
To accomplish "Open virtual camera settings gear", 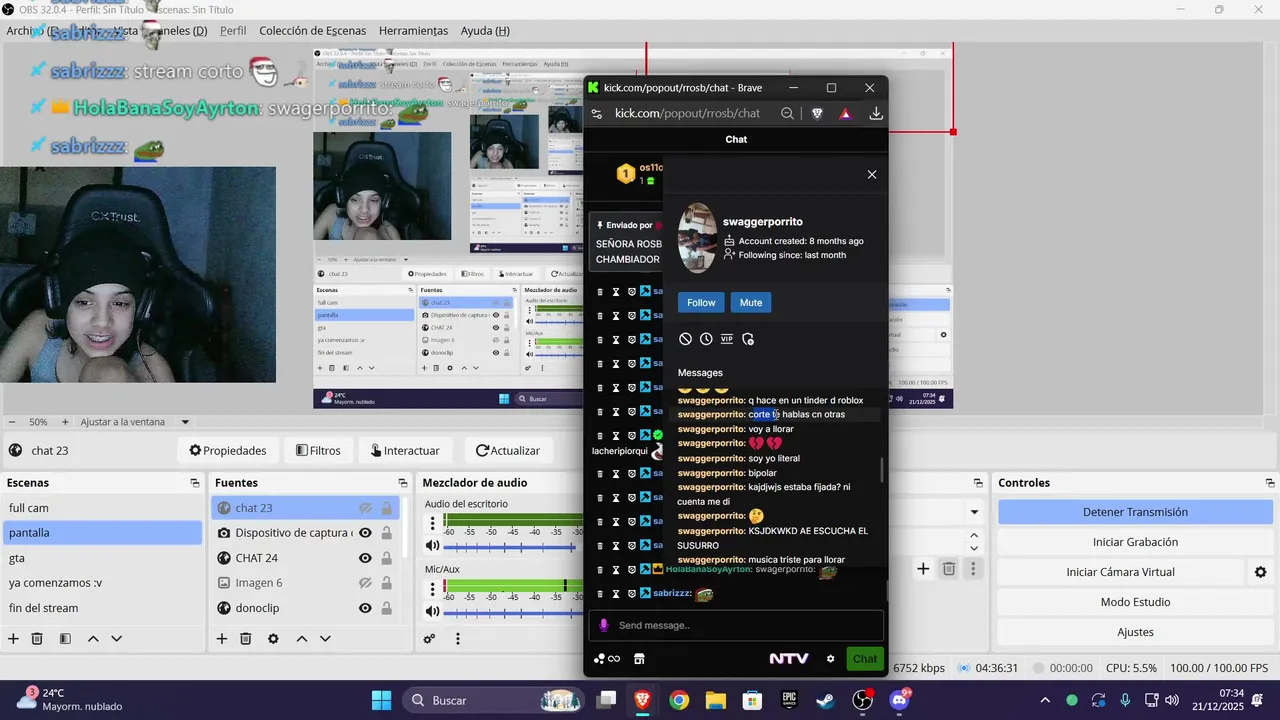I will pyautogui.click(x=1261, y=572).
